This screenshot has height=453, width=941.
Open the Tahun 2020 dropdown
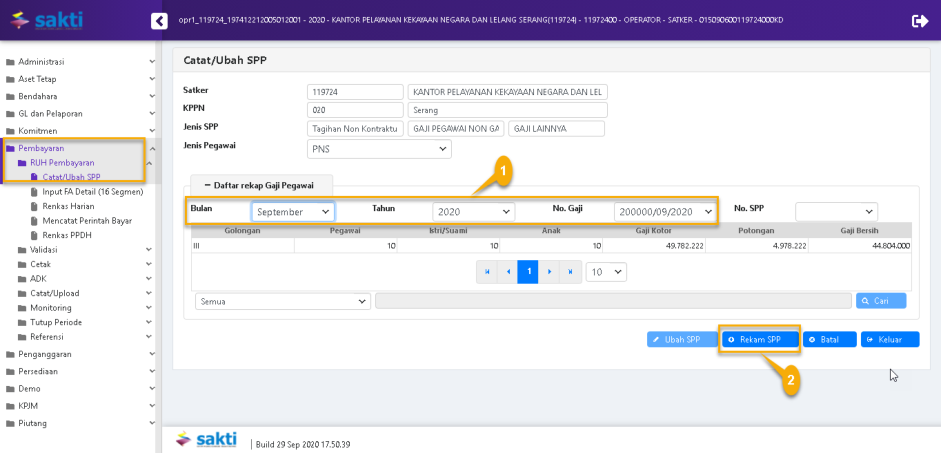473,212
